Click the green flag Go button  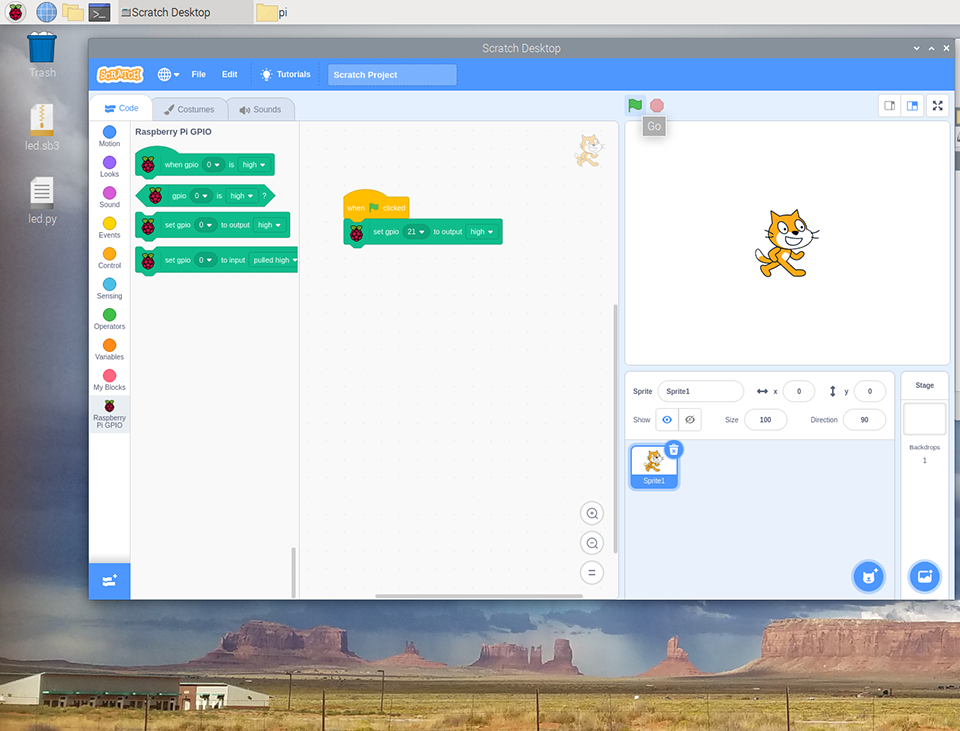click(x=635, y=105)
